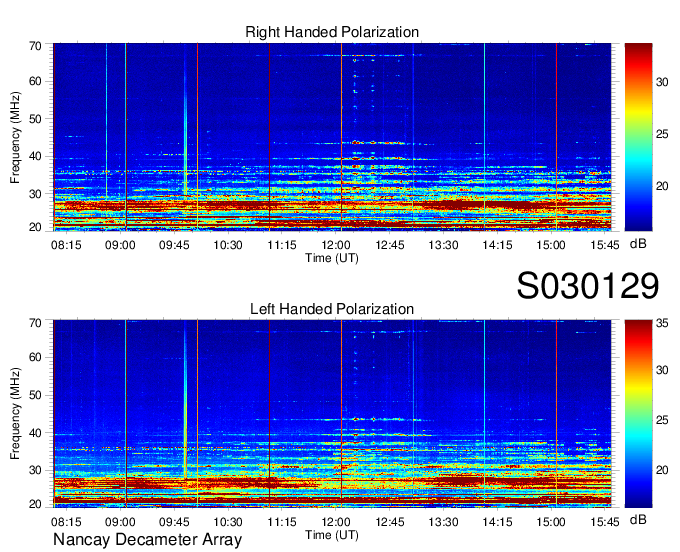Click the '11:15' time tick of Right Handed plot
This screenshot has width=680, height=552.
tap(282, 245)
